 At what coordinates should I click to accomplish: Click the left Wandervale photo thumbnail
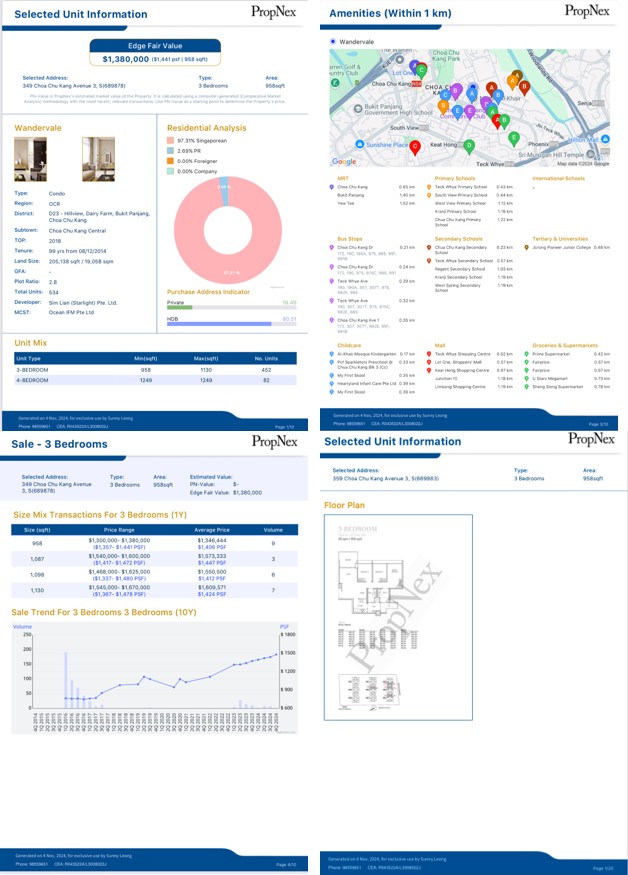[x=30, y=159]
